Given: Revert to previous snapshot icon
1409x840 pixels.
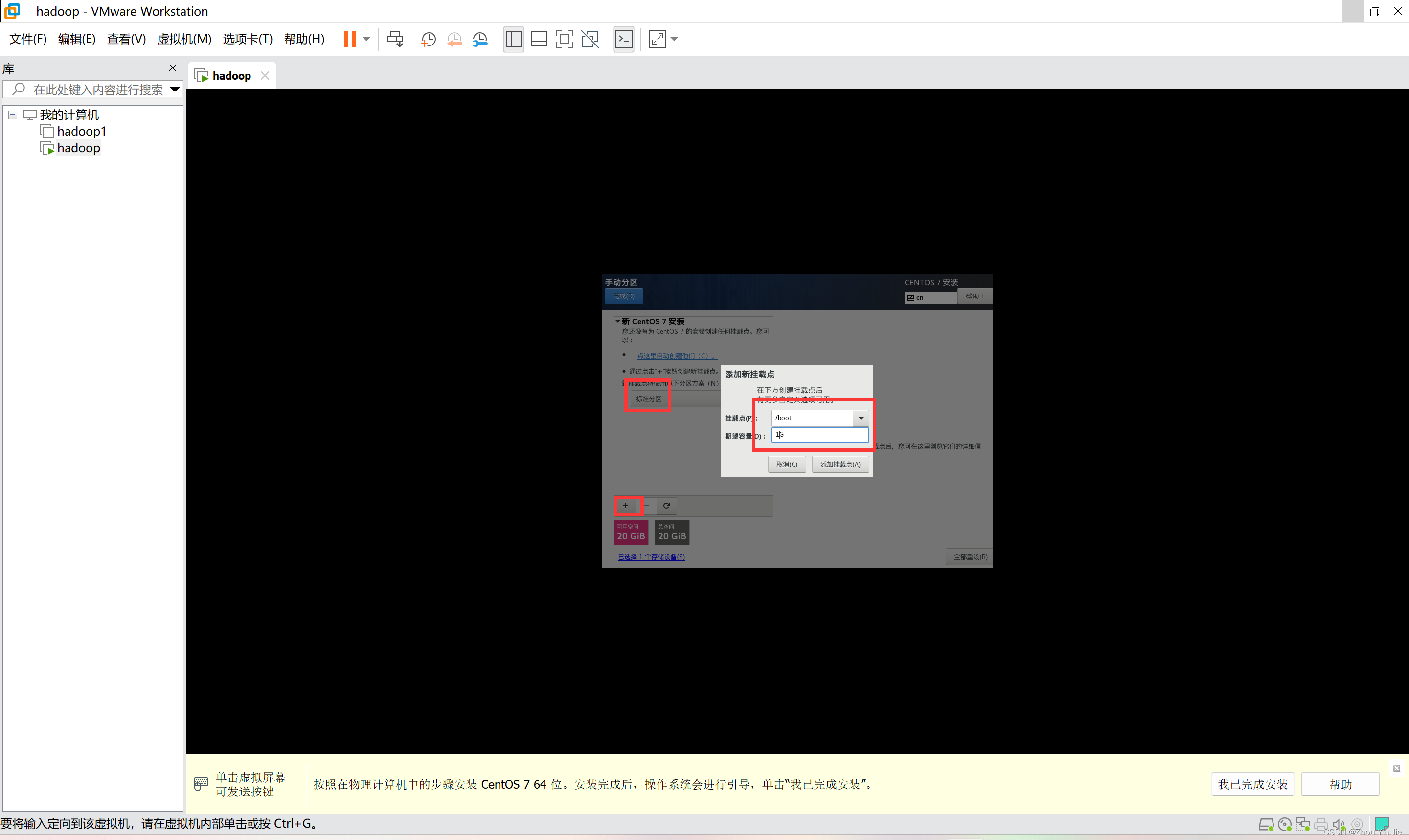Looking at the screenshot, I should tap(455, 39).
